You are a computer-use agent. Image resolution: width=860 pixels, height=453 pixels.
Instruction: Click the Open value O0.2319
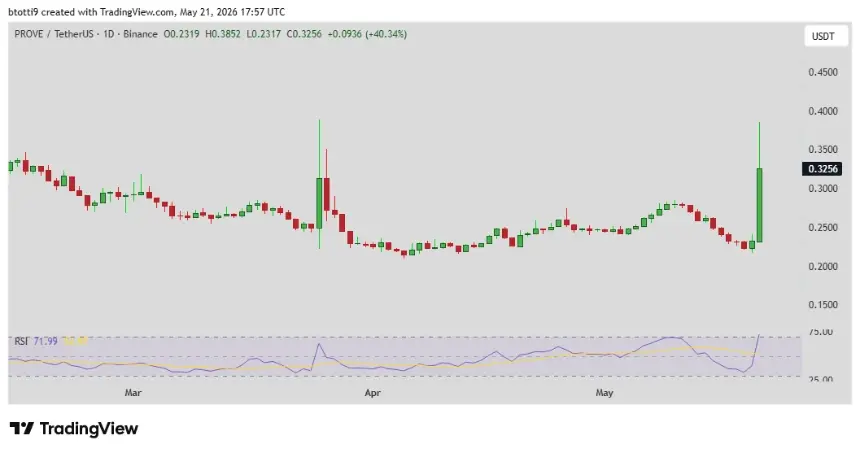click(x=181, y=34)
